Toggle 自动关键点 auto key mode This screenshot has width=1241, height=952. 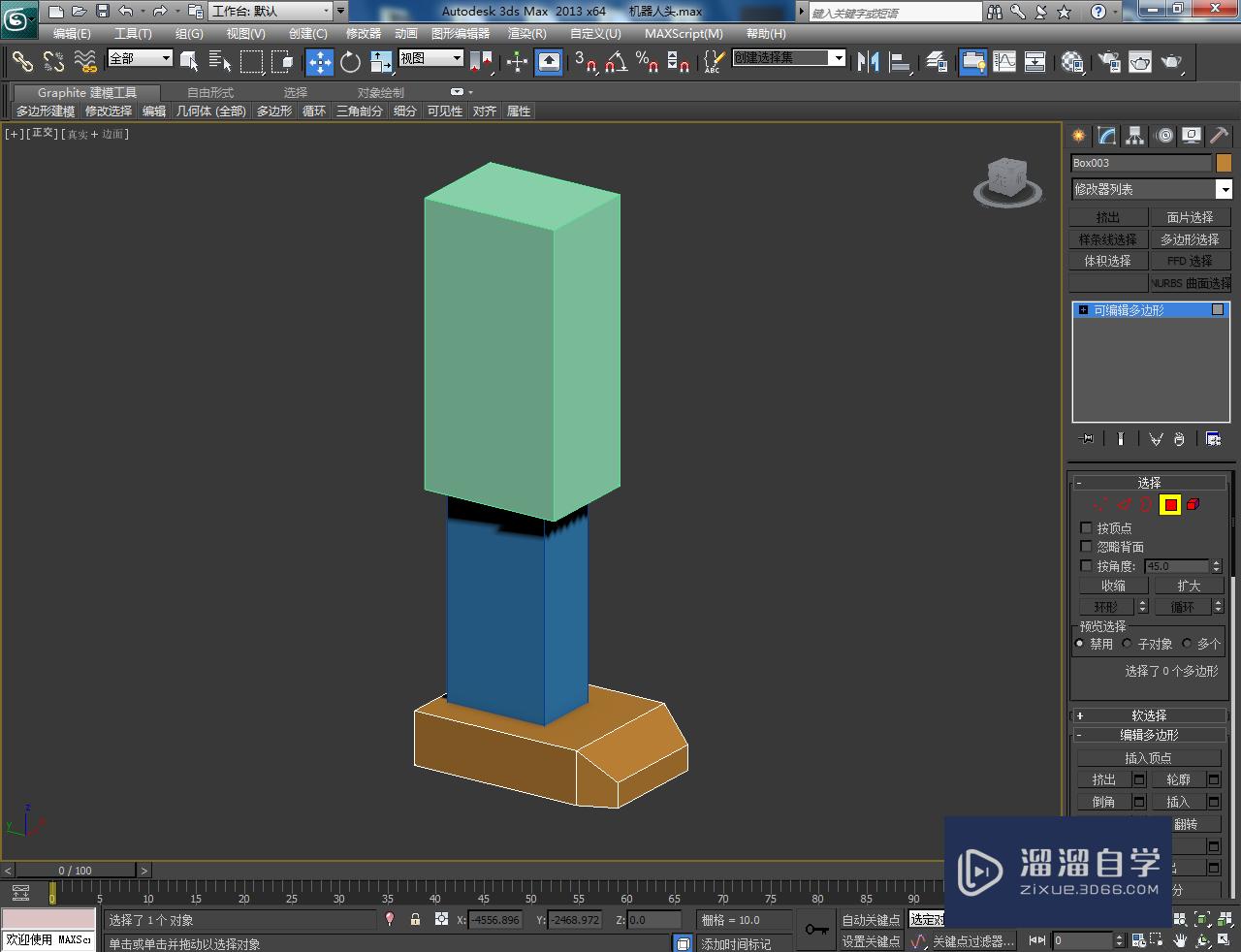(871, 920)
